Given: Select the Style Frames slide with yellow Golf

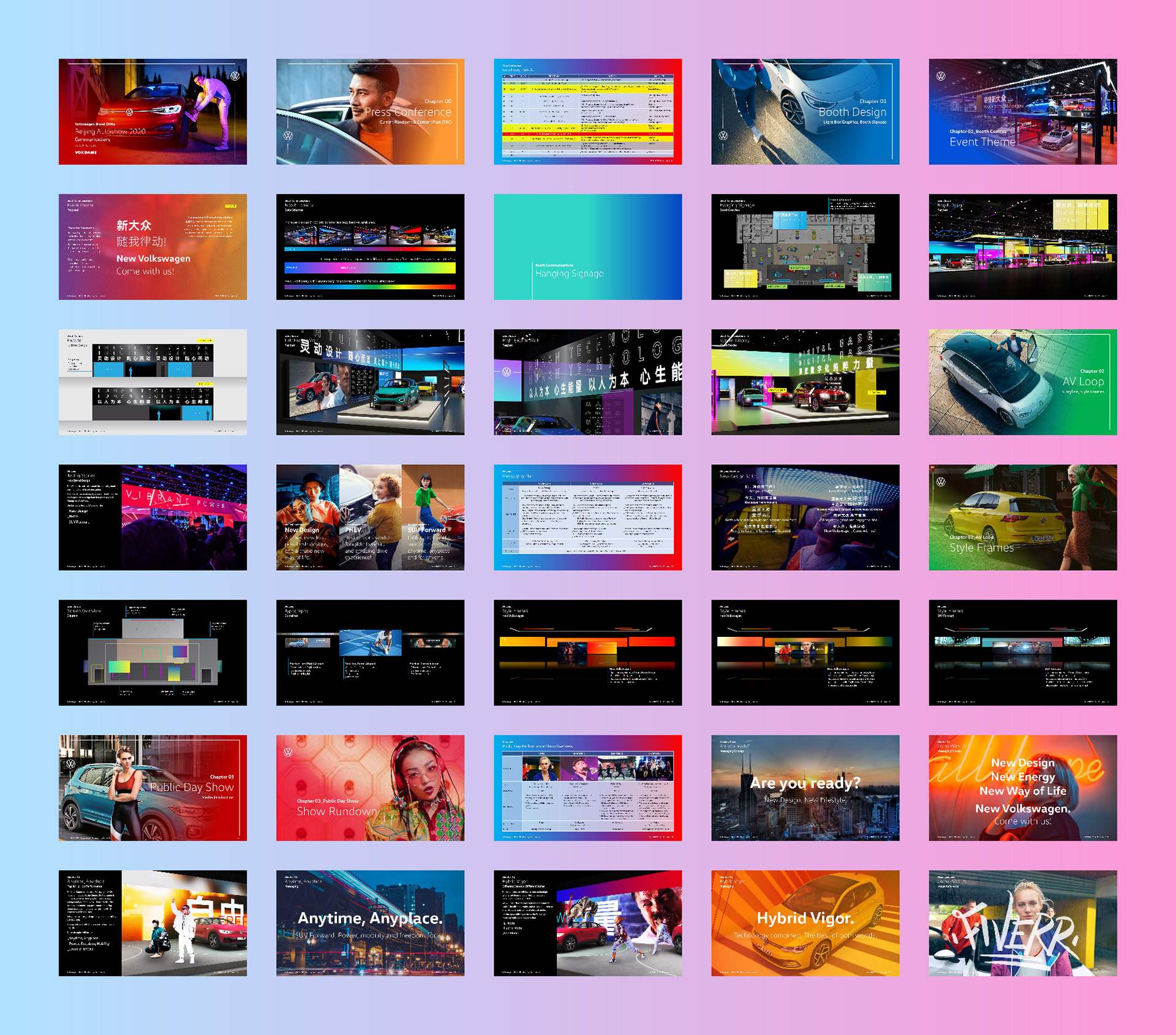Looking at the screenshot, I should [x=1022, y=517].
